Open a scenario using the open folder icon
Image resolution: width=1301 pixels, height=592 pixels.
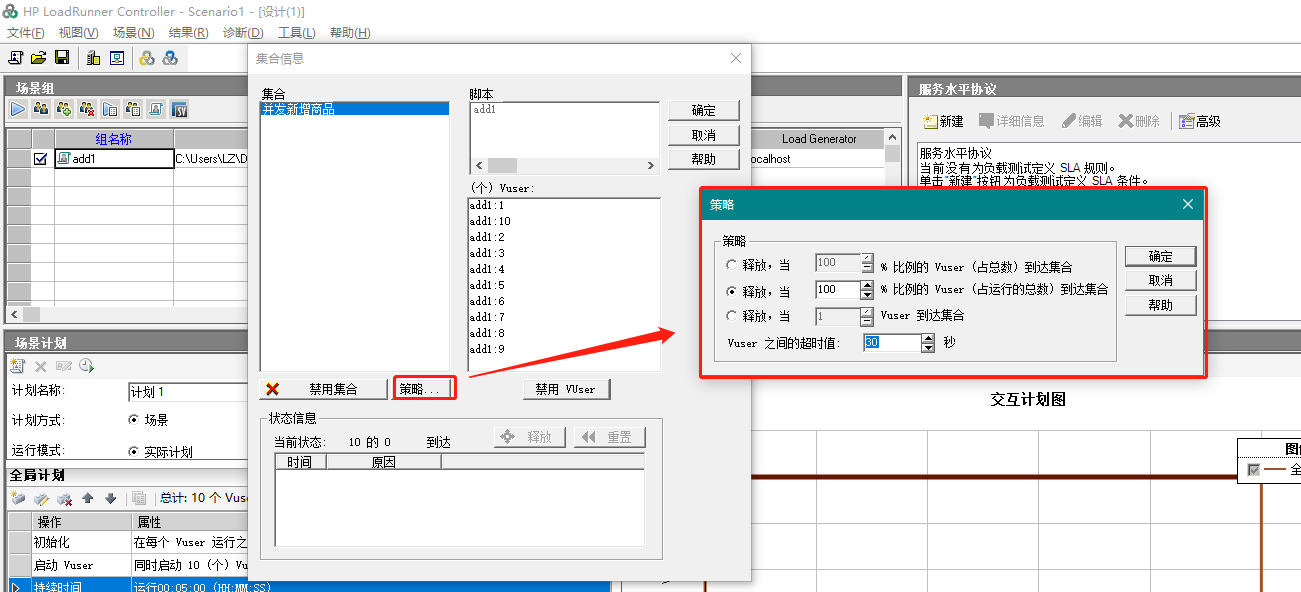click(39, 58)
